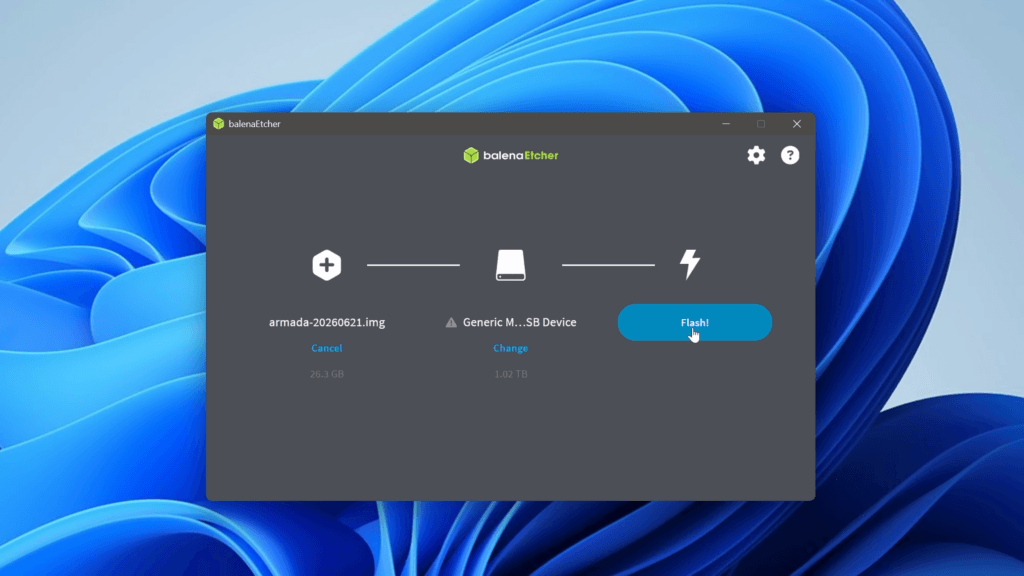Click the 1.02 TB drive size text
The width and height of the screenshot is (1024, 576).
coord(511,374)
